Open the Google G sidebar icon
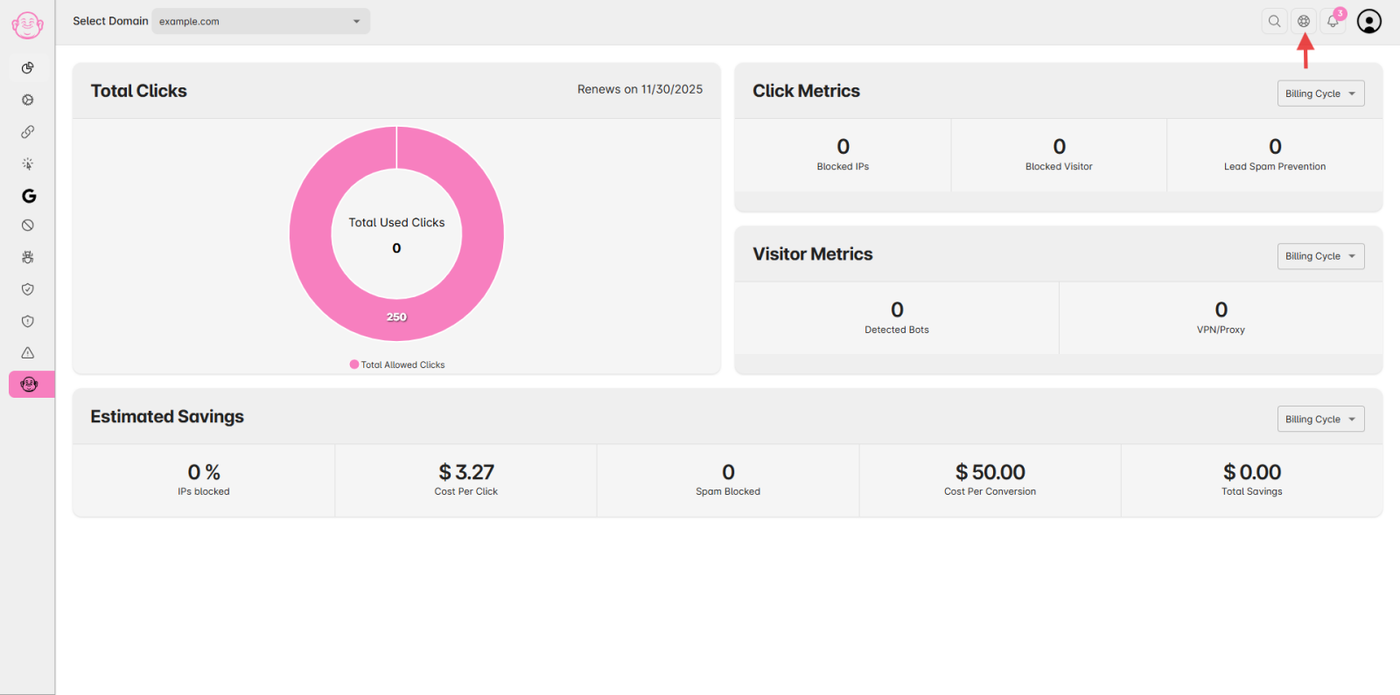The height and width of the screenshot is (695, 1400). click(28, 196)
